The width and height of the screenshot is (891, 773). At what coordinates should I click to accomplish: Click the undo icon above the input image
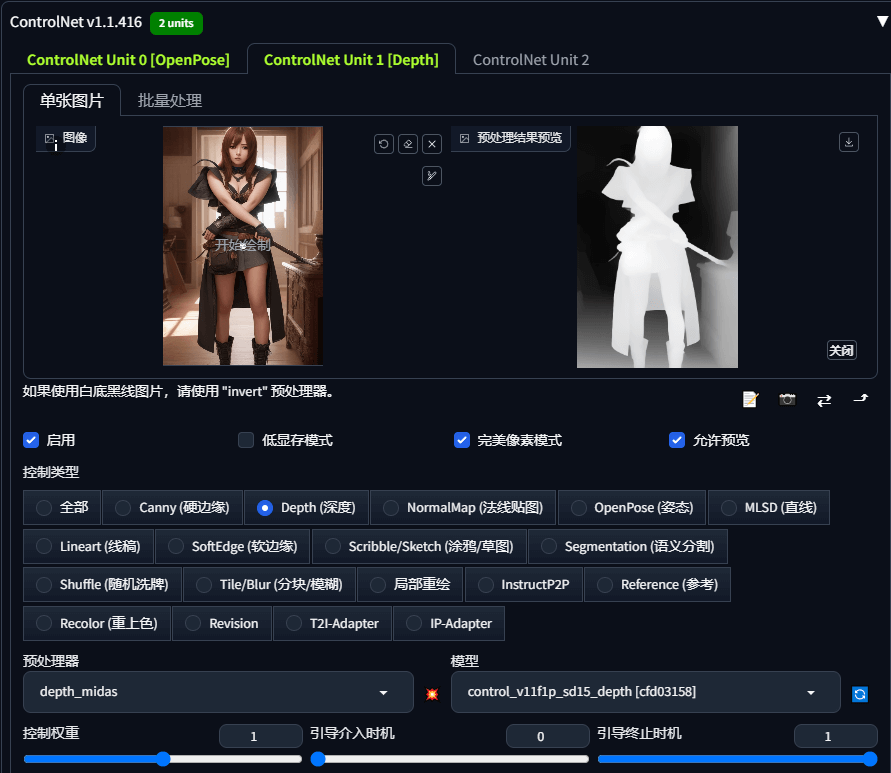coord(384,144)
